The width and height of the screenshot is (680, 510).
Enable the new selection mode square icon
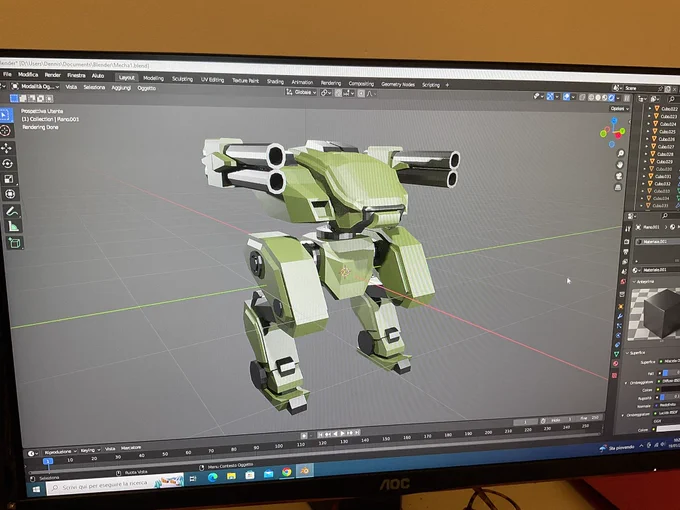[14, 98]
